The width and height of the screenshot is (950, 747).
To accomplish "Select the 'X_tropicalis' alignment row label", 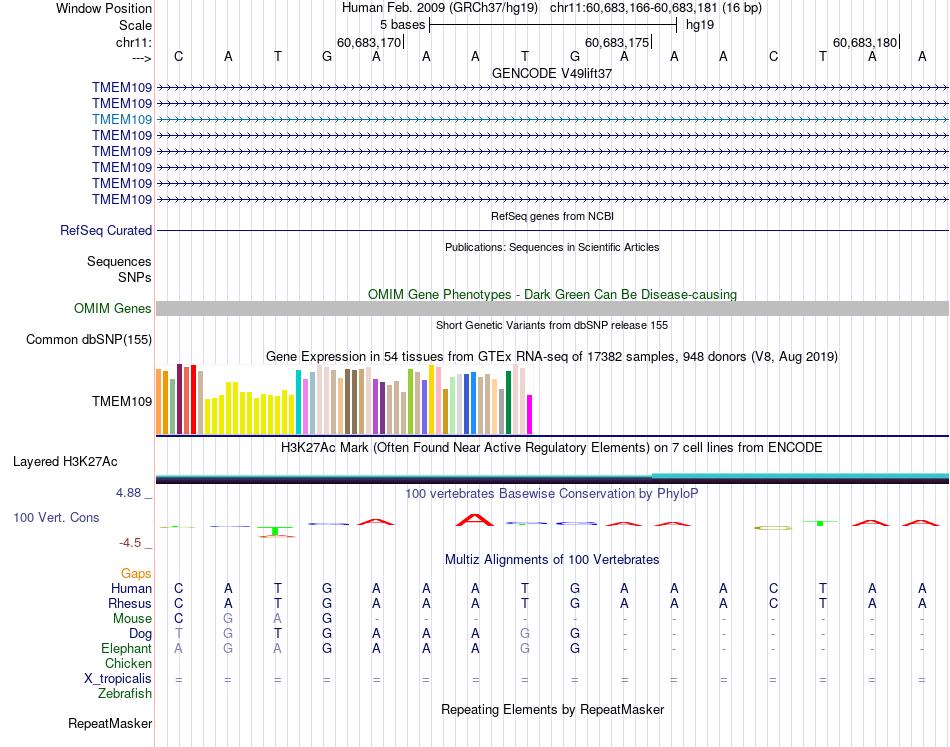I will (118, 679).
